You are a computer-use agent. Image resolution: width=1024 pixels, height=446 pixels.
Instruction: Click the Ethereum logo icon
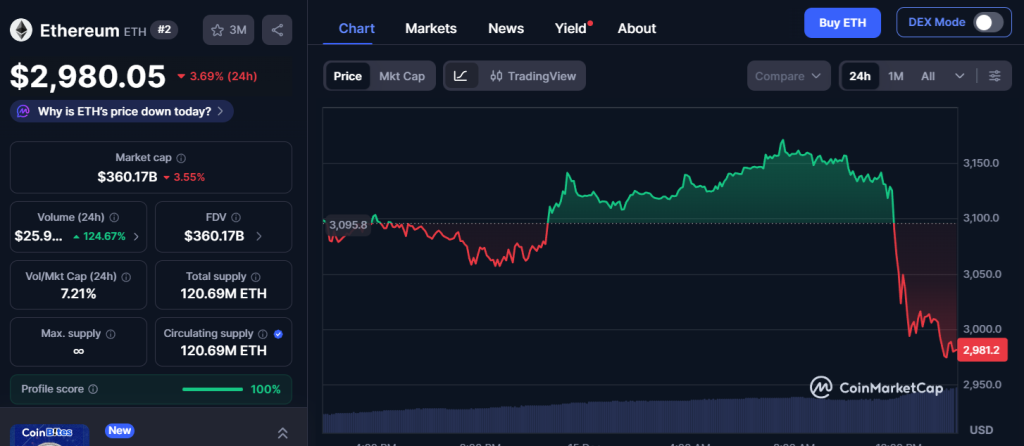pos(22,30)
